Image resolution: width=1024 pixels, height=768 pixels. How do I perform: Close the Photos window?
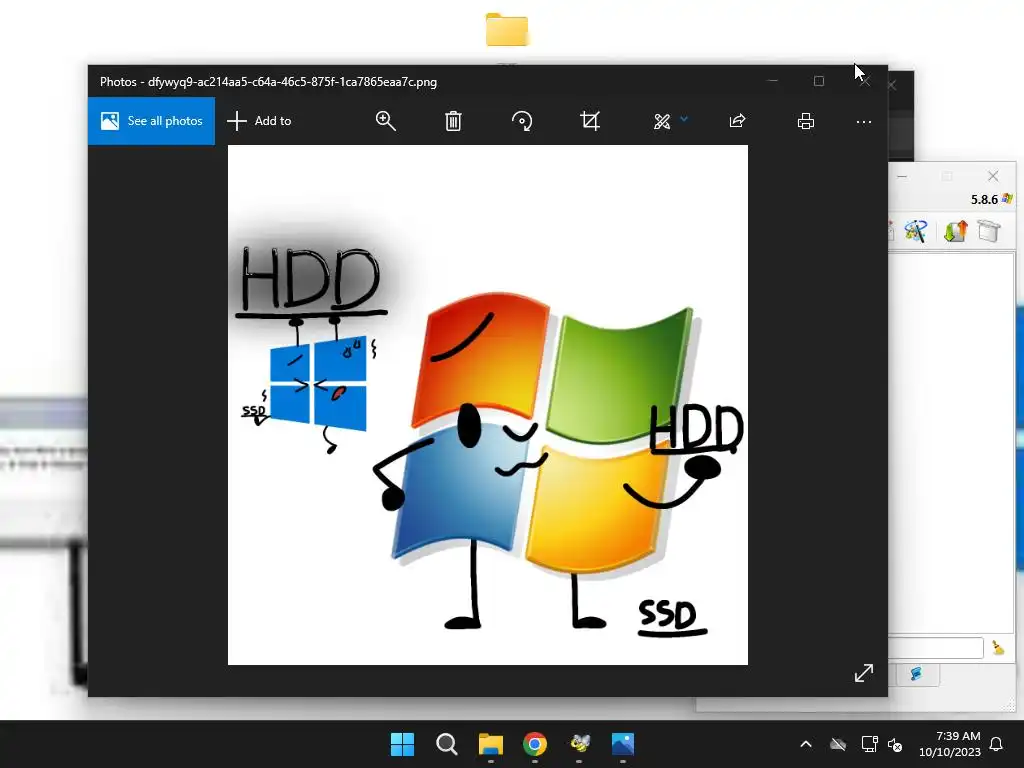pos(865,82)
